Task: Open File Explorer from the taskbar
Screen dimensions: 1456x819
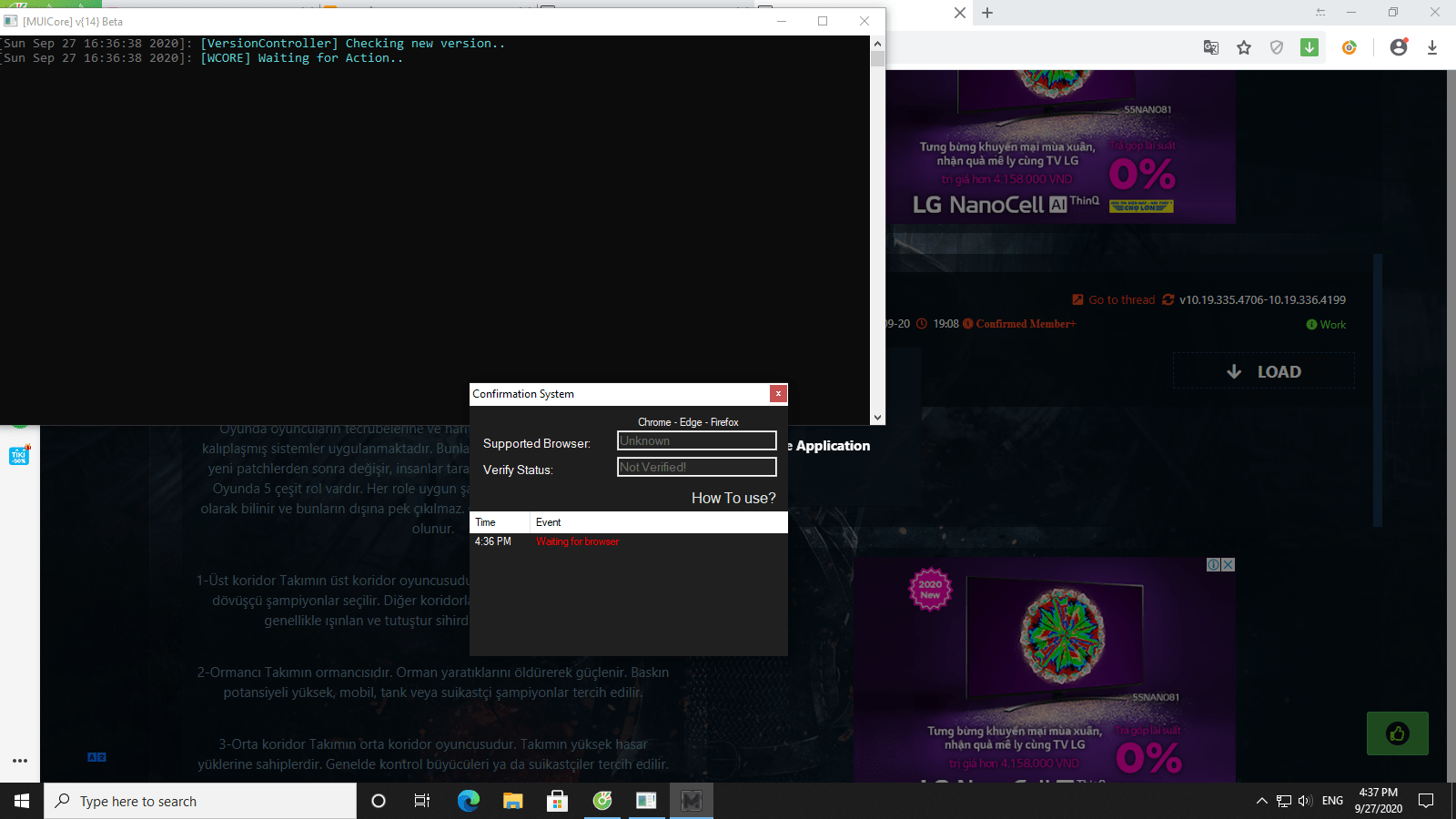Action: pyautogui.click(x=513, y=801)
